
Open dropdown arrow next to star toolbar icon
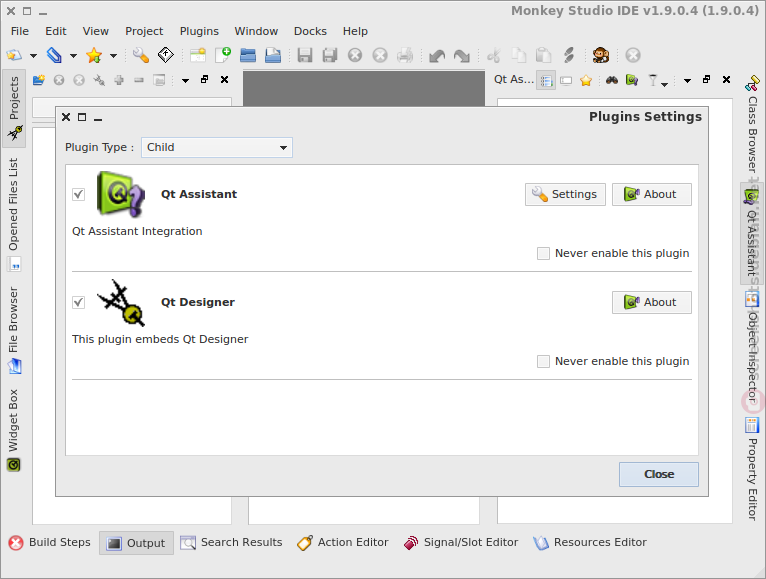(113, 56)
